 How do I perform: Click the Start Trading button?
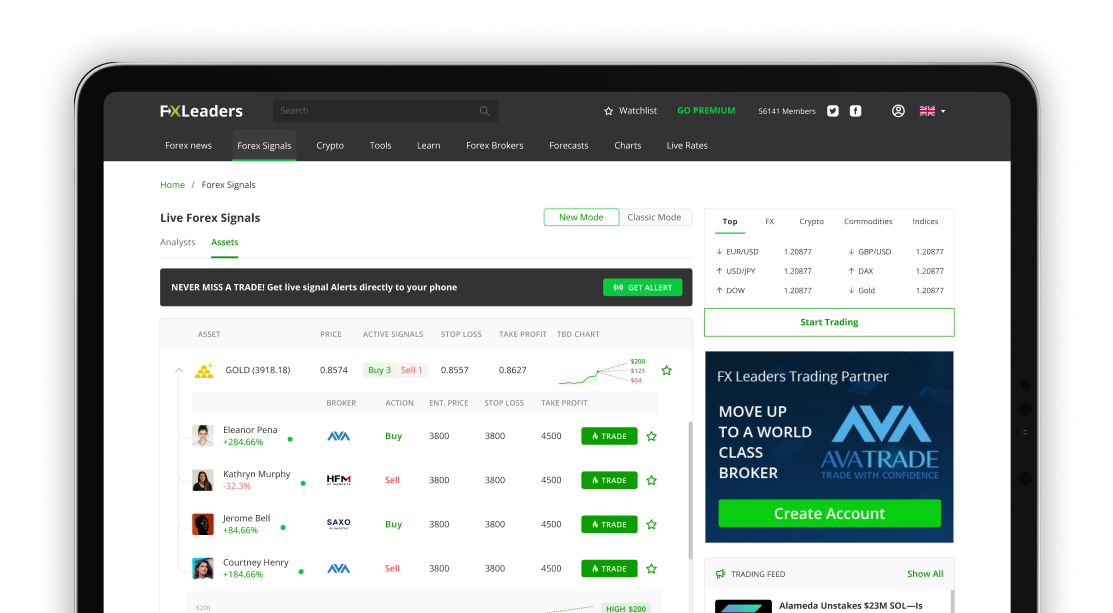pyautogui.click(x=829, y=322)
